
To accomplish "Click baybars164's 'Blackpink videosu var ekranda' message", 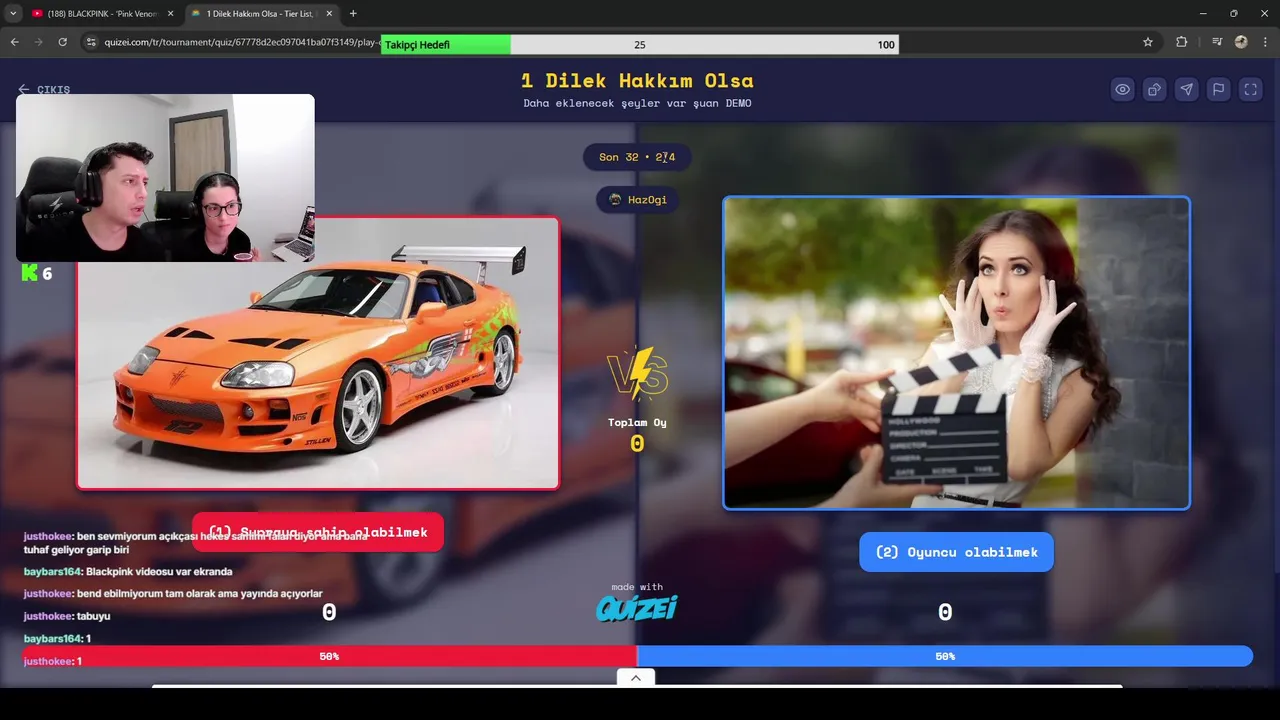I will 128,572.
